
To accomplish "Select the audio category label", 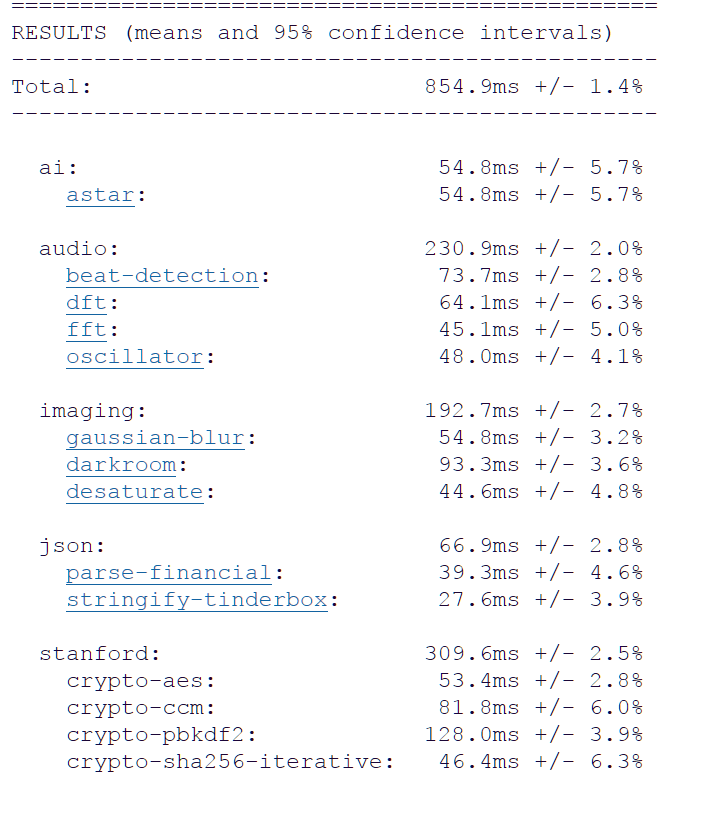I will point(76,249).
